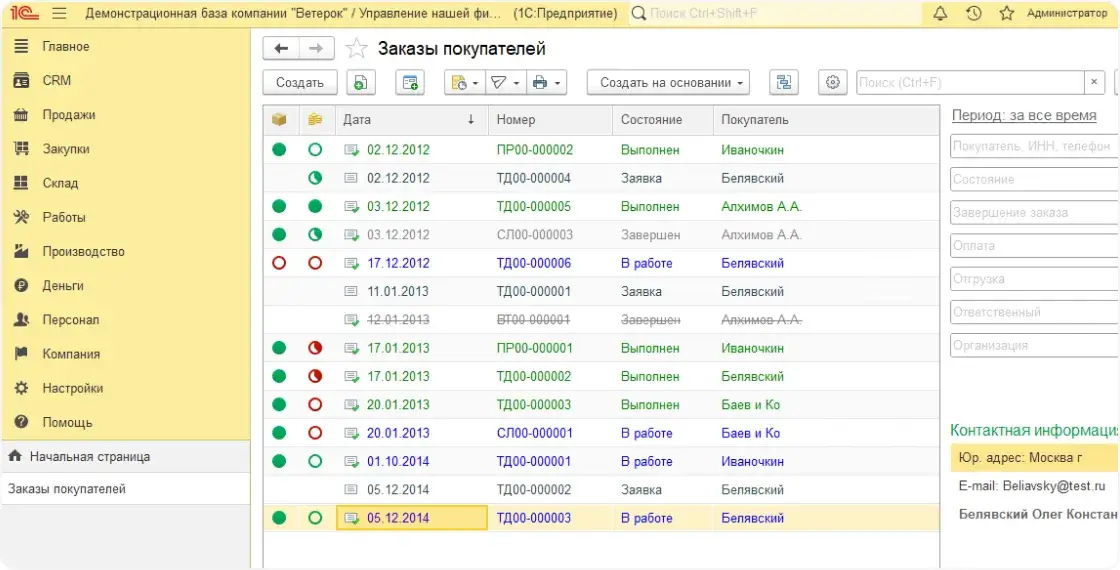
Task: Focus the global Поиск Ctrl+Shift+F field
Action: tap(775, 14)
